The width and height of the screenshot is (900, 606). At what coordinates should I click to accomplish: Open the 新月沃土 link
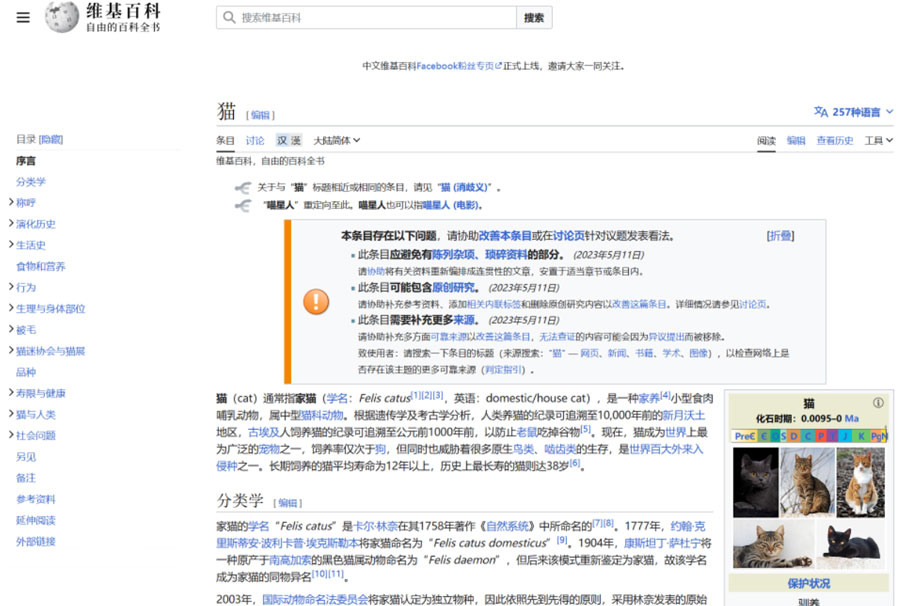[684, 415]
